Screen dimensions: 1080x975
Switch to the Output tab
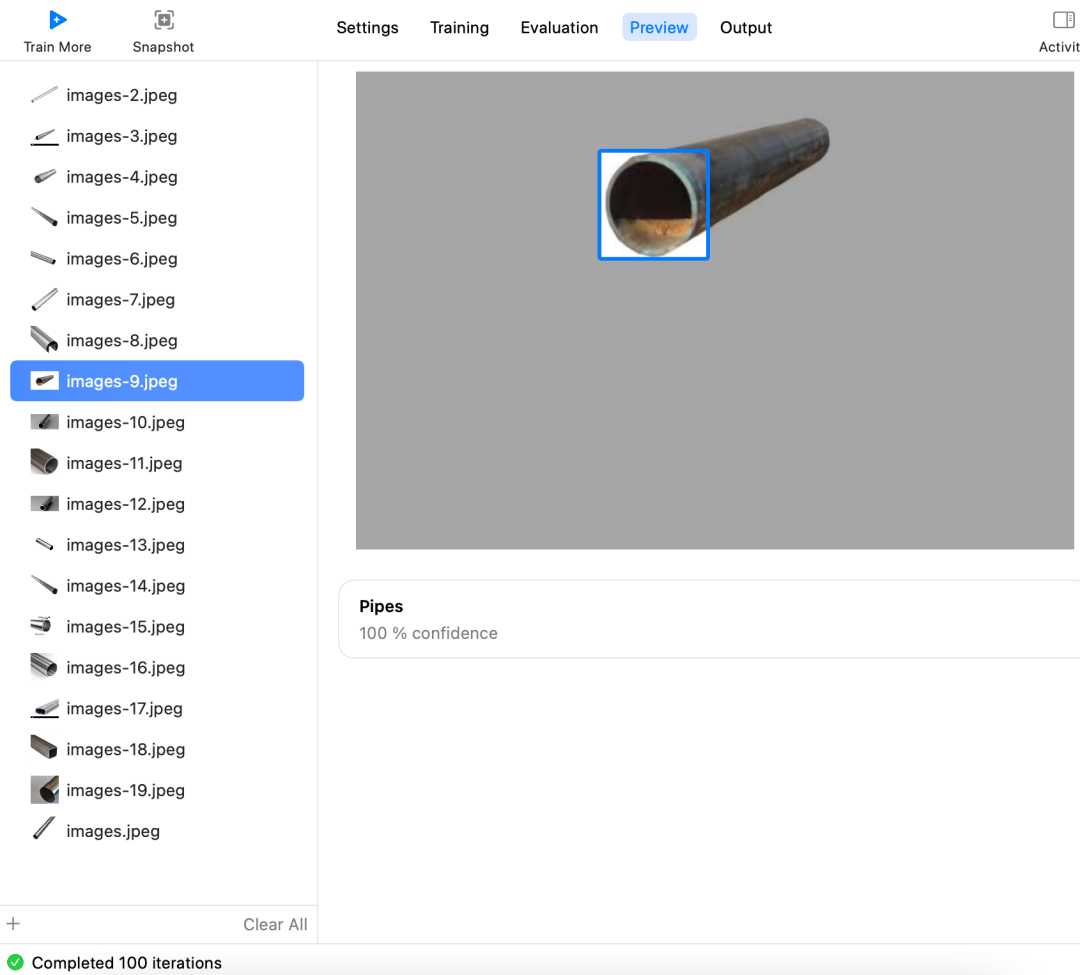(746, 28)
